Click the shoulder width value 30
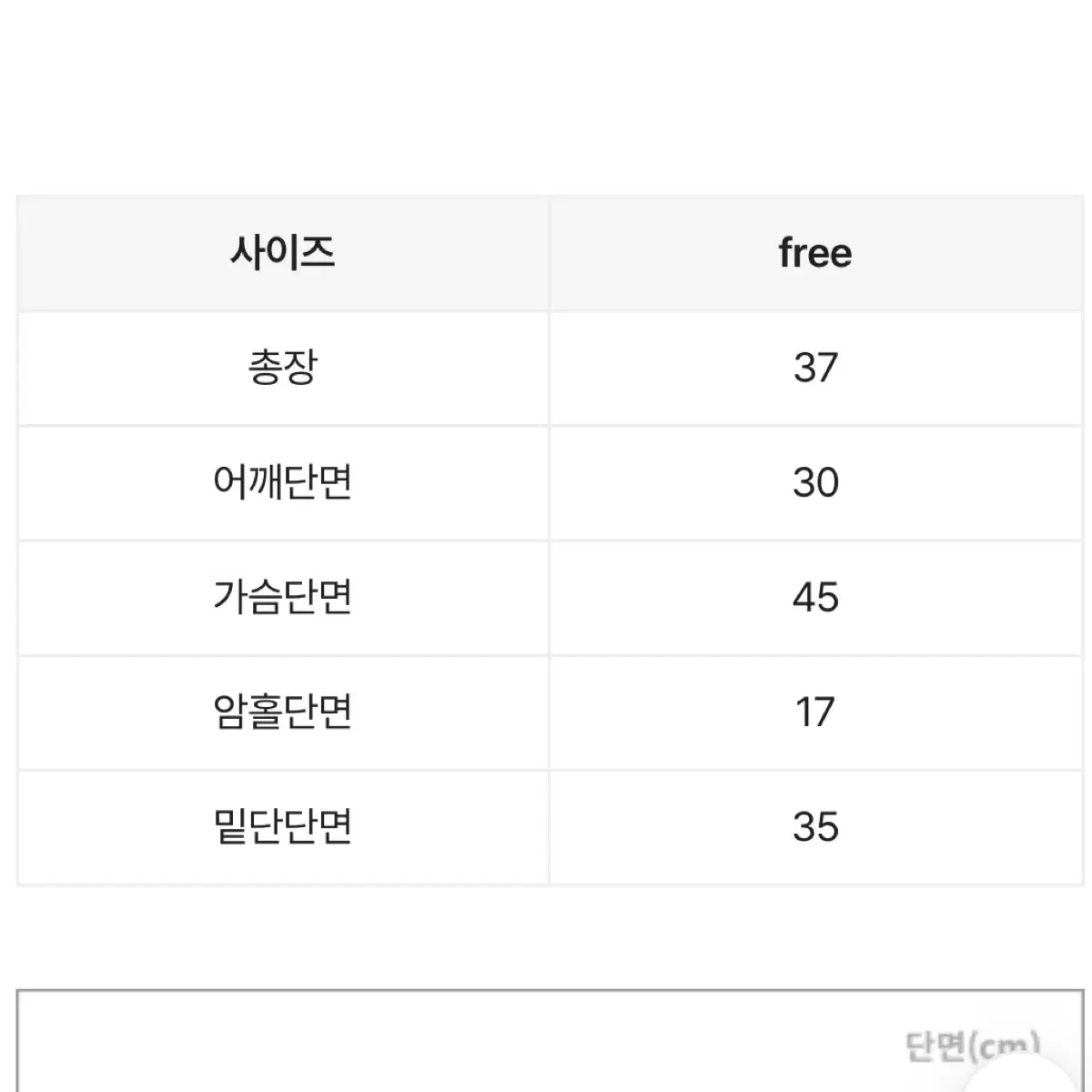1092x1092 pixels. [815, 483]
